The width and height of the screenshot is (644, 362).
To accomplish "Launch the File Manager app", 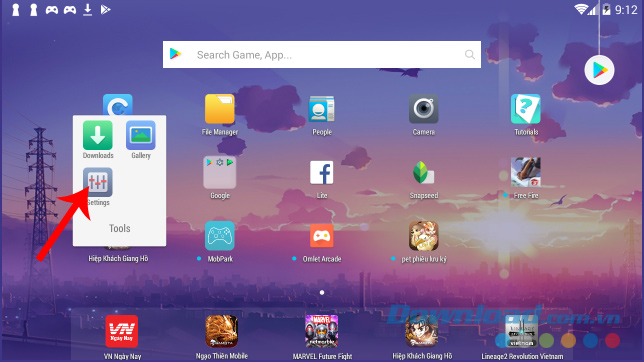I will coord(220,109).
